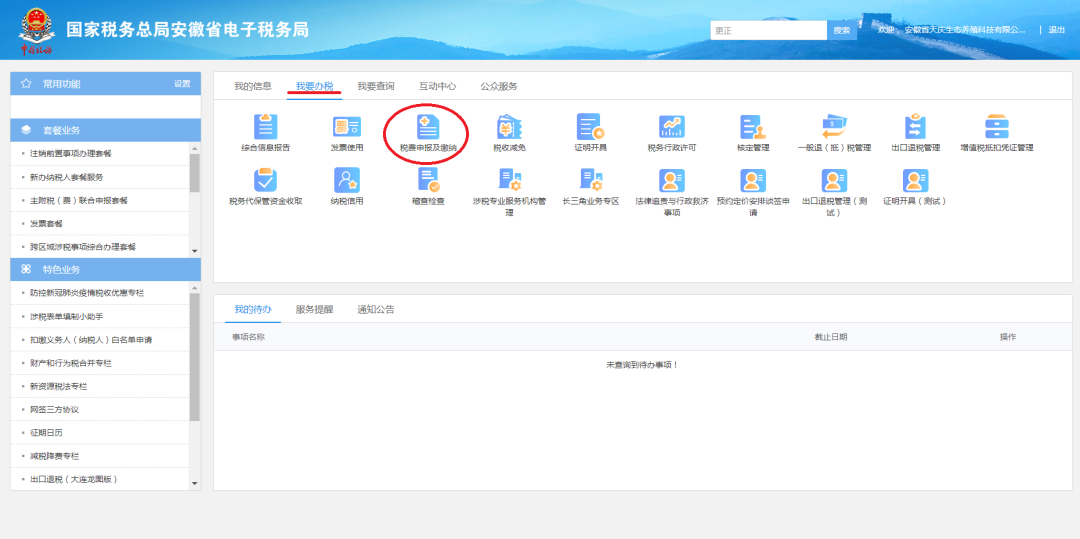Click the 截止日期 column header
The height and width of the screenshot is (539, 1080).
pyautogui.click(x=831, y=337)
